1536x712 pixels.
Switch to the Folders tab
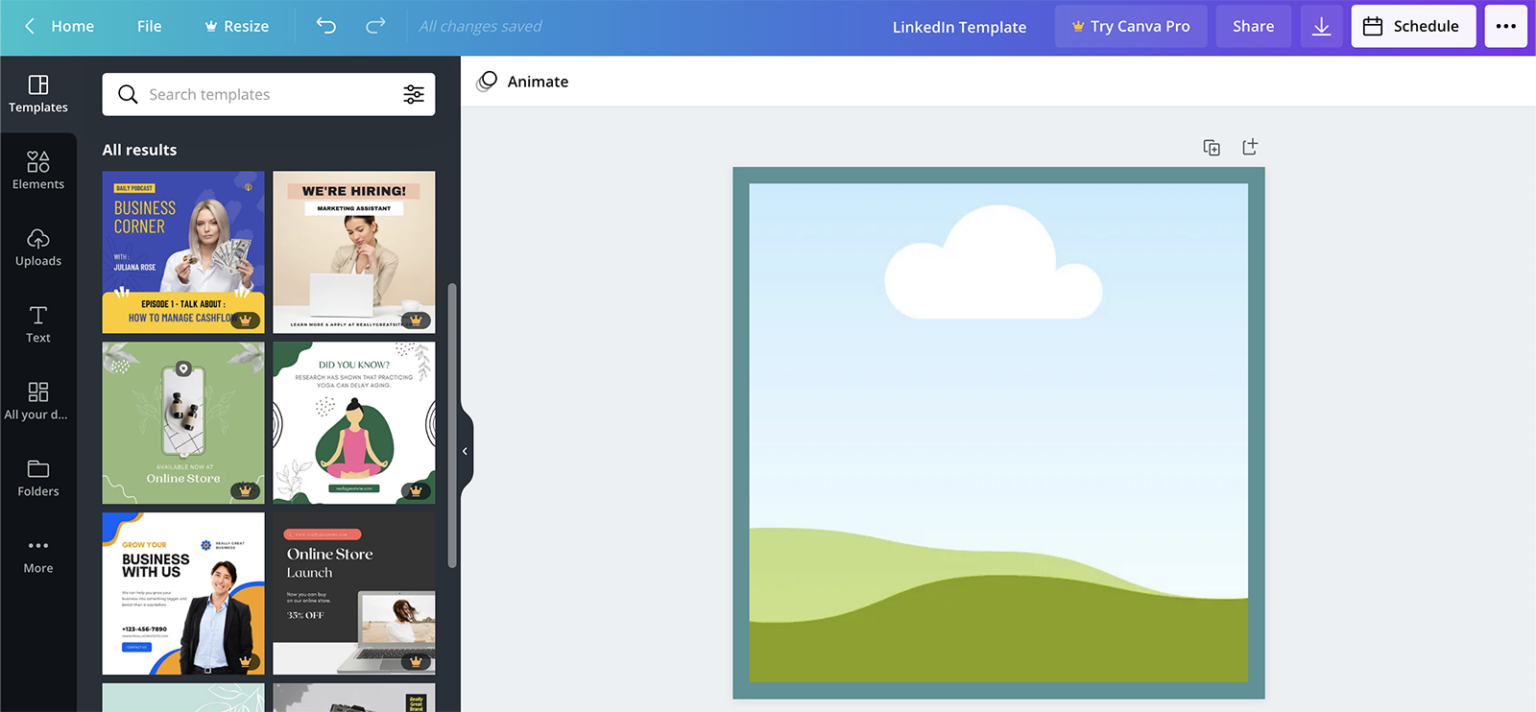(38, 477)
